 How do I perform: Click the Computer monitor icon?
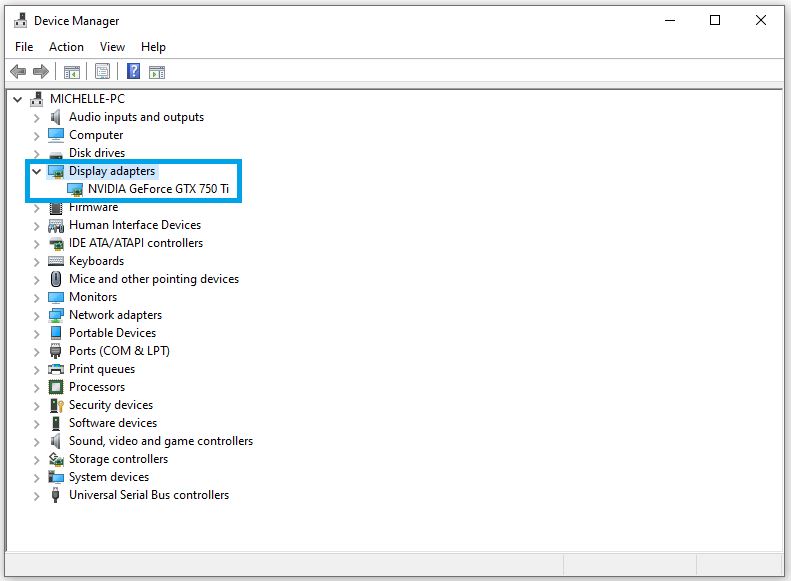[x=55, y=135]
